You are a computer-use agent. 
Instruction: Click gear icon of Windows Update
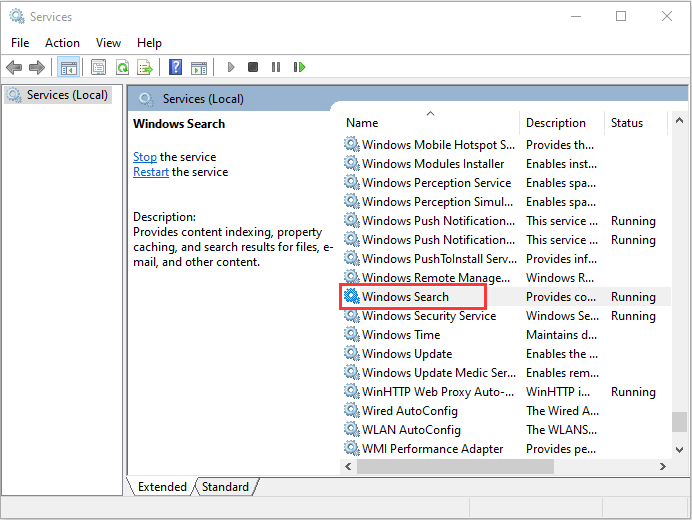pyautogui.click(x=352, y=353)
